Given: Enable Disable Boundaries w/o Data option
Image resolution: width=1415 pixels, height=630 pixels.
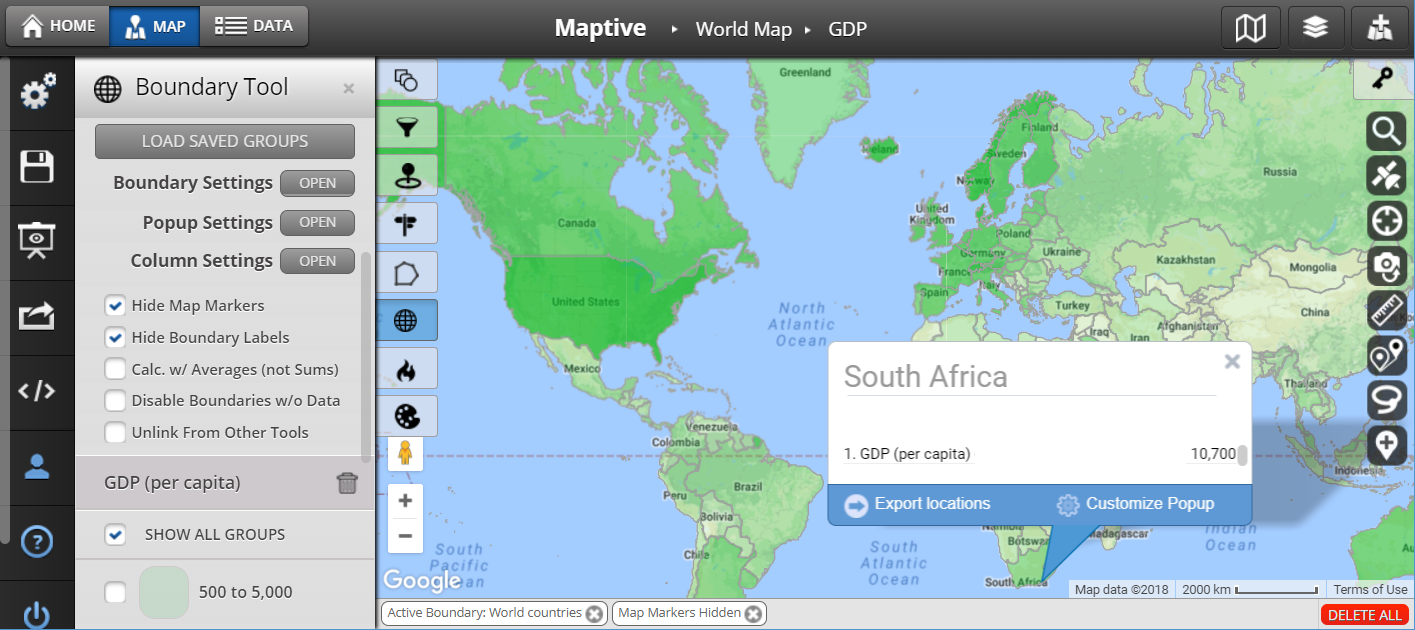Looking at the screenshot, I should pos(115,400).
